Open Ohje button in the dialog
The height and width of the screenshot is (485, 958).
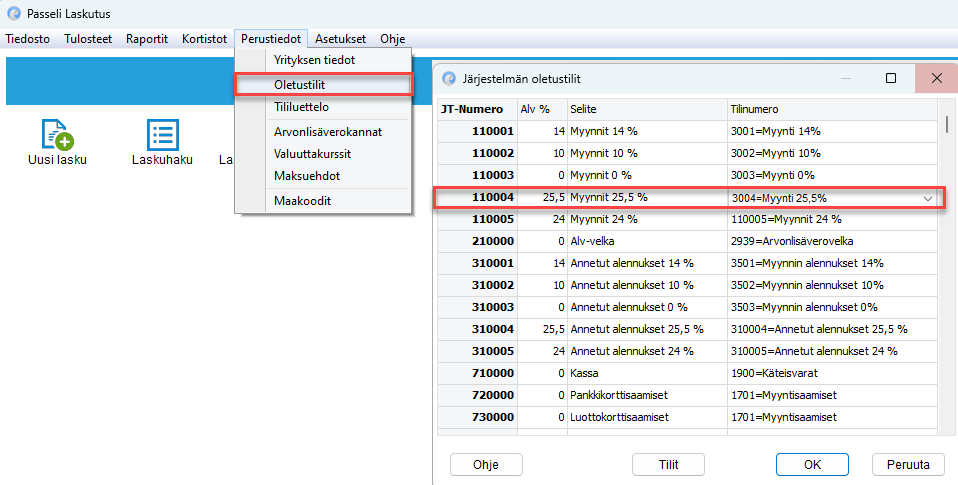point(486,464)
